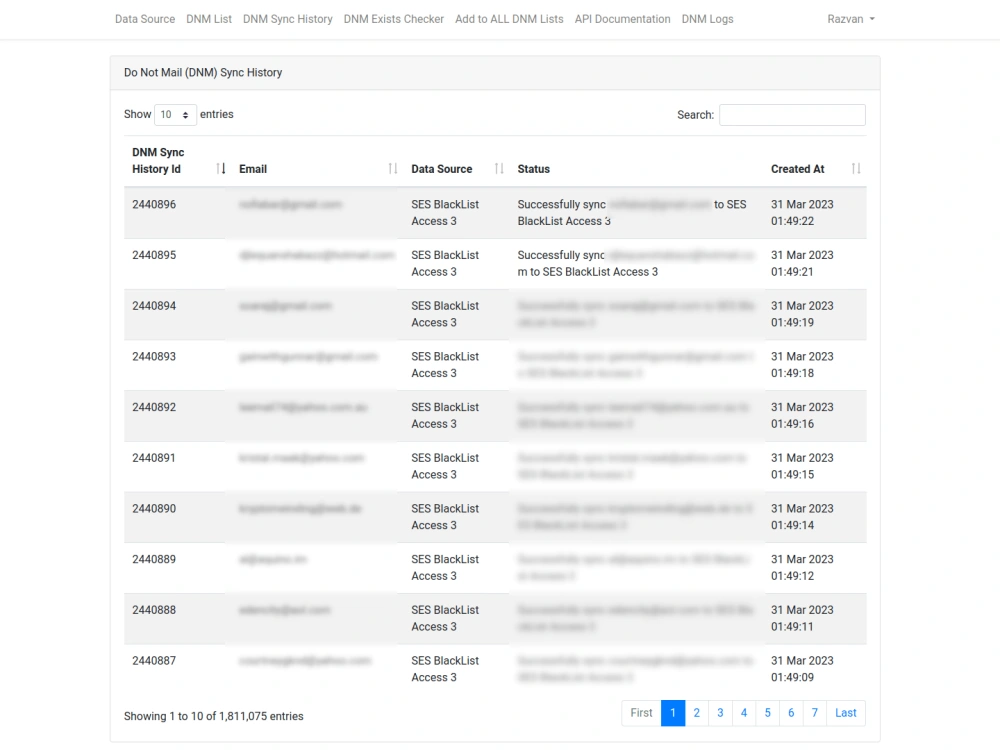
Task: Sort entries by Created At
Action: click(855, 168)
